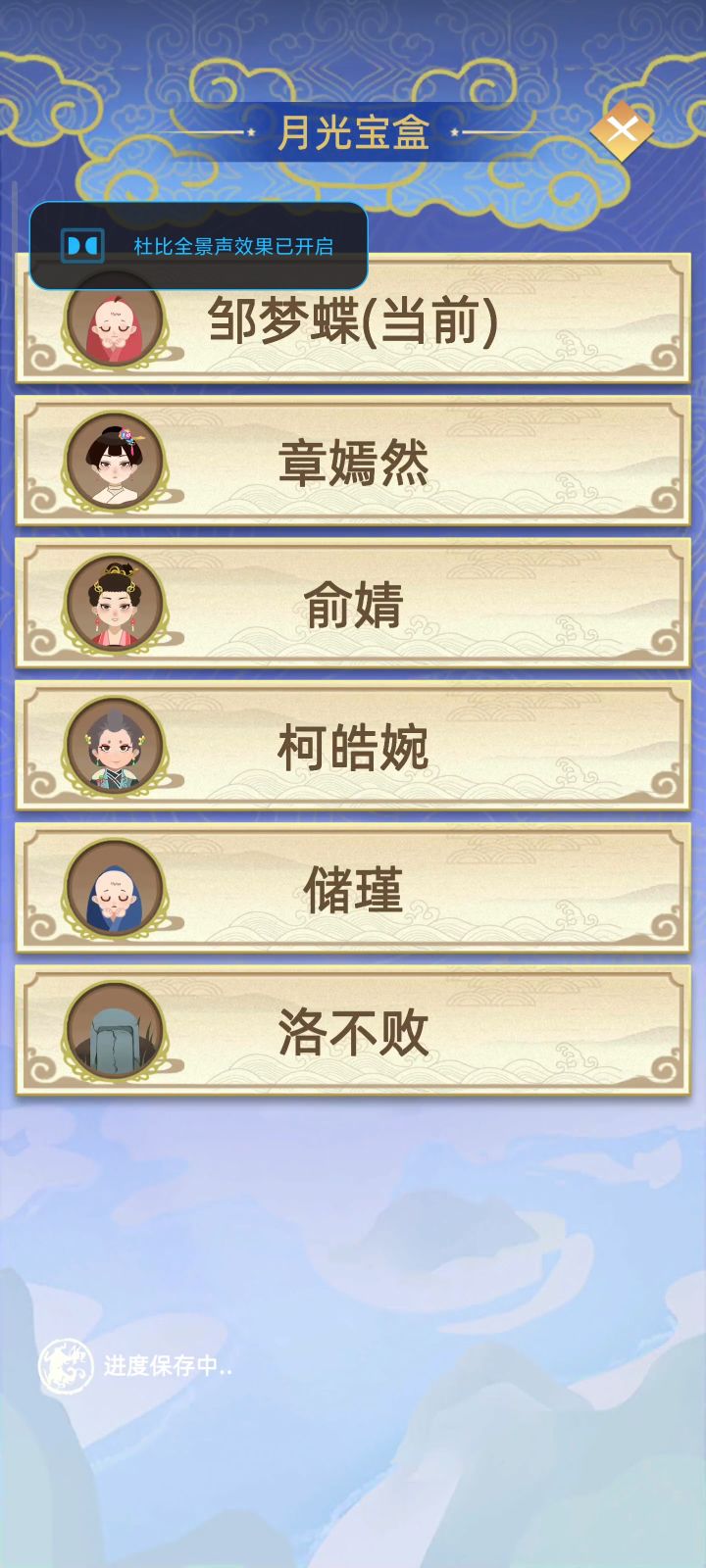Choose the 柯皓婉 generation row
The height and width of the screenshot is (1568, 706).
pos(353,747)
